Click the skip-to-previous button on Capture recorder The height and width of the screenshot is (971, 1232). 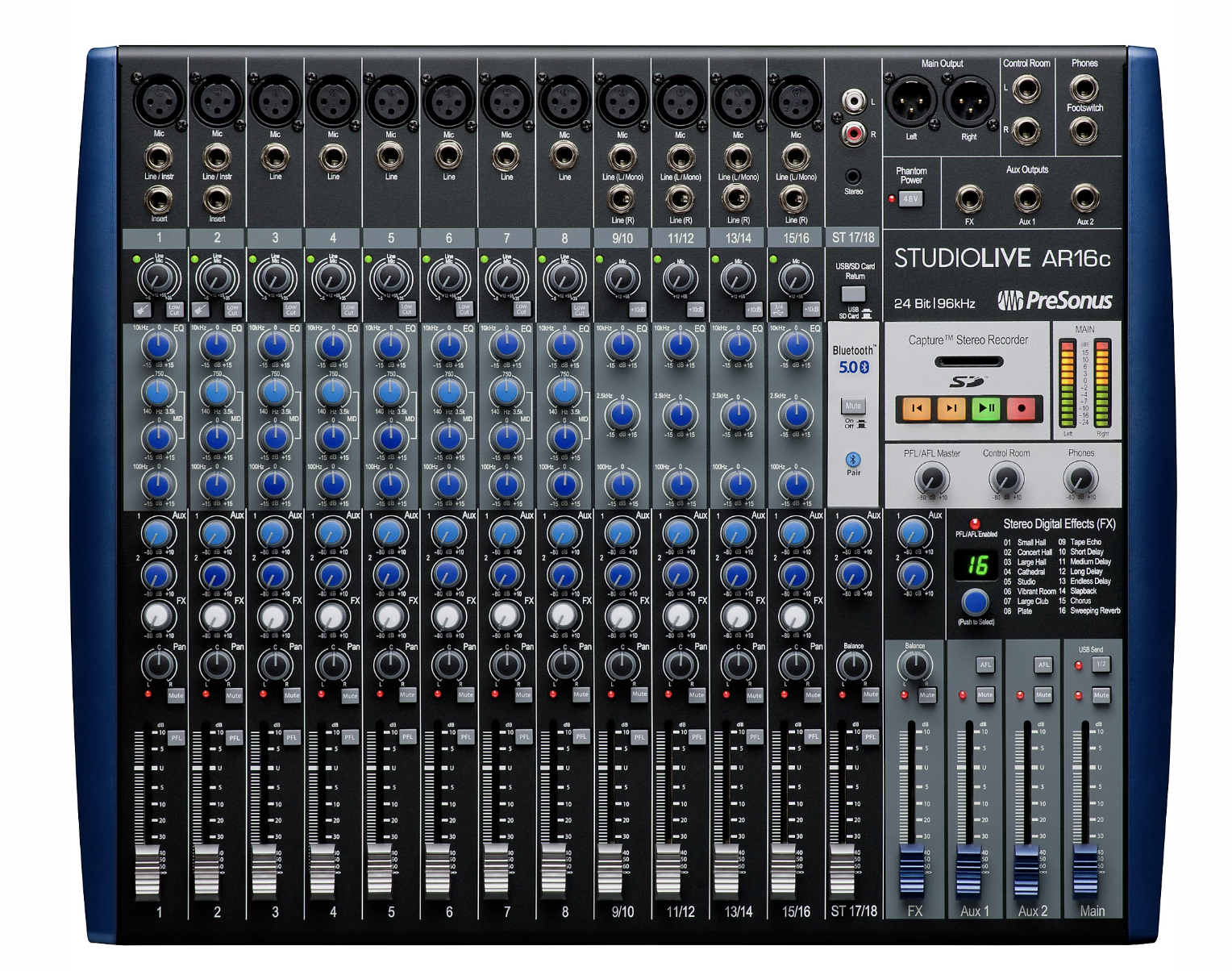click(916, 409)
